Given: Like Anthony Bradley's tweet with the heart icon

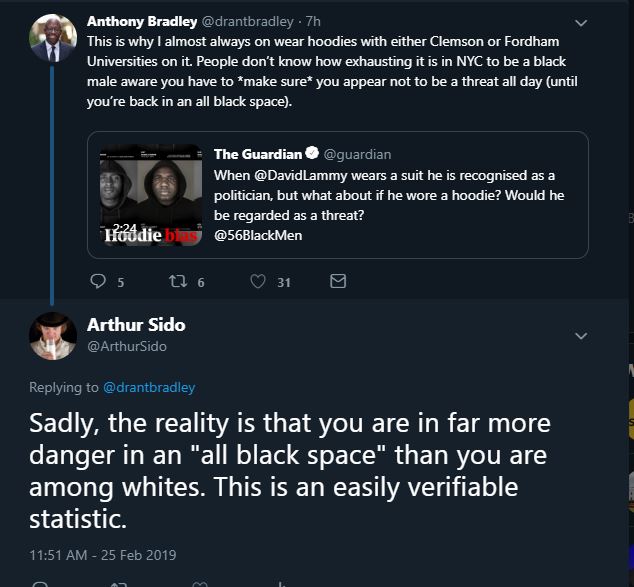Looking at the screenshot, I should point(258,281).
